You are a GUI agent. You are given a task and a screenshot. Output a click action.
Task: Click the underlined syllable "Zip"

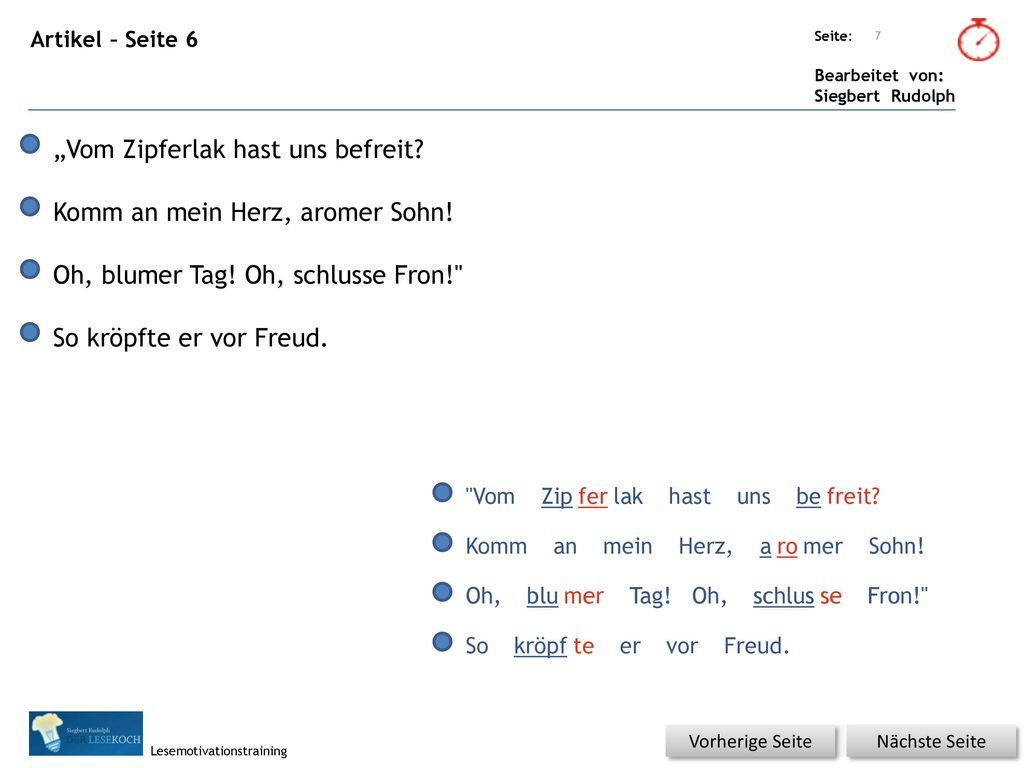(x=556, y=496)
